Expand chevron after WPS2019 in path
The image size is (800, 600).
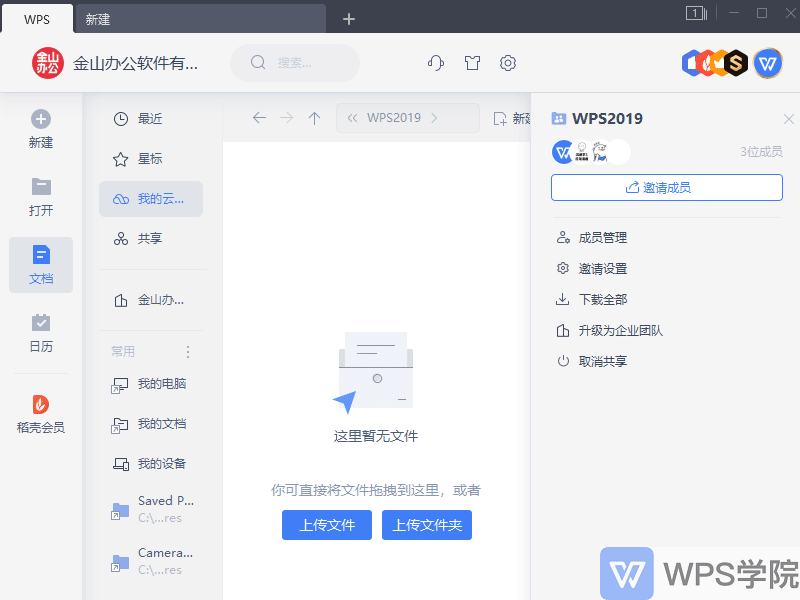(x=434, y=118)
